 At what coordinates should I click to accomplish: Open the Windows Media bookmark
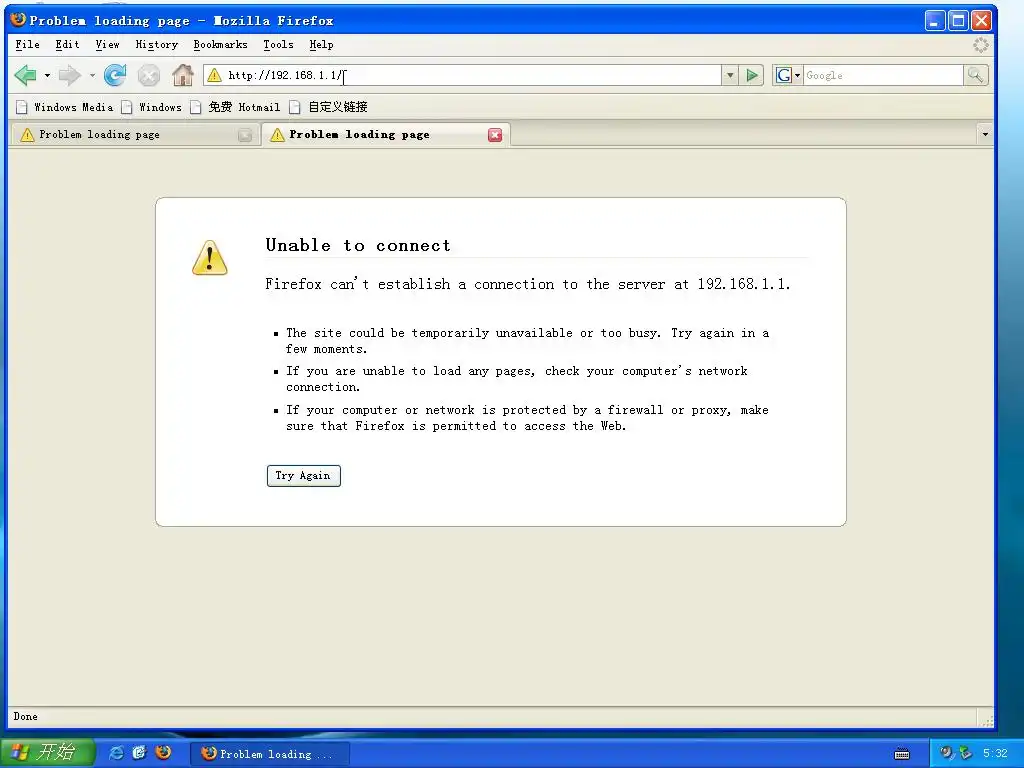[x=65, y=107]
